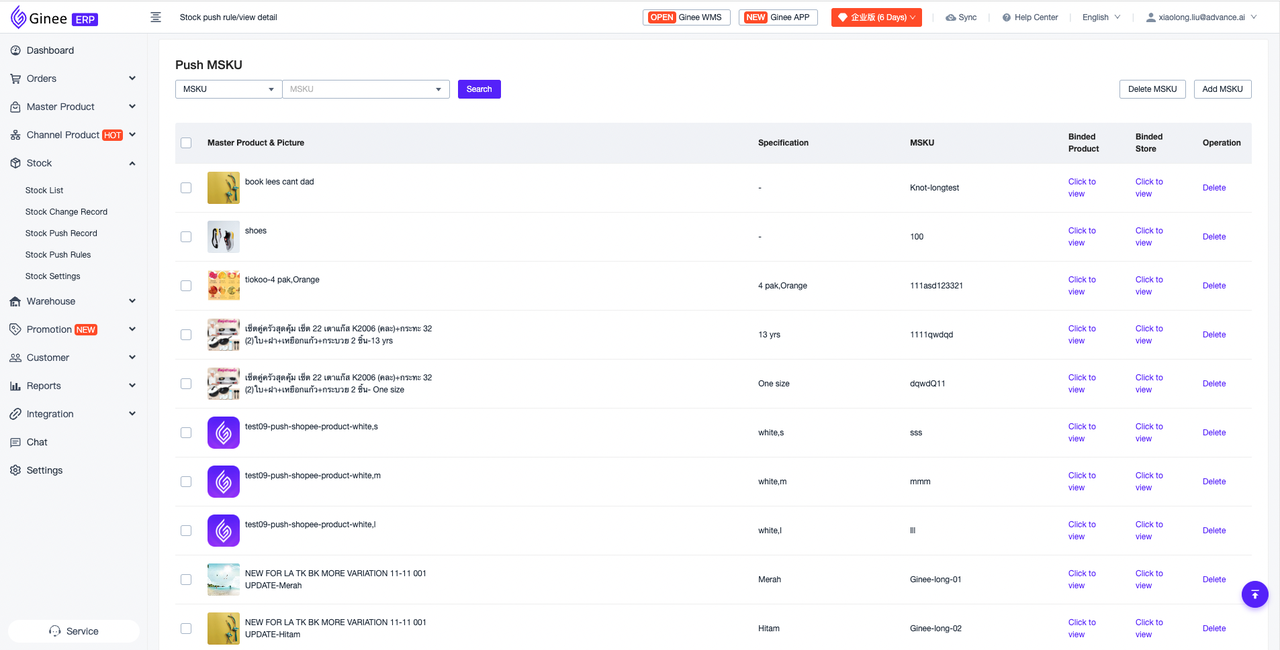Open the English language dropdown
This screenshot has height=650, width=1280.
point(1101,17)
